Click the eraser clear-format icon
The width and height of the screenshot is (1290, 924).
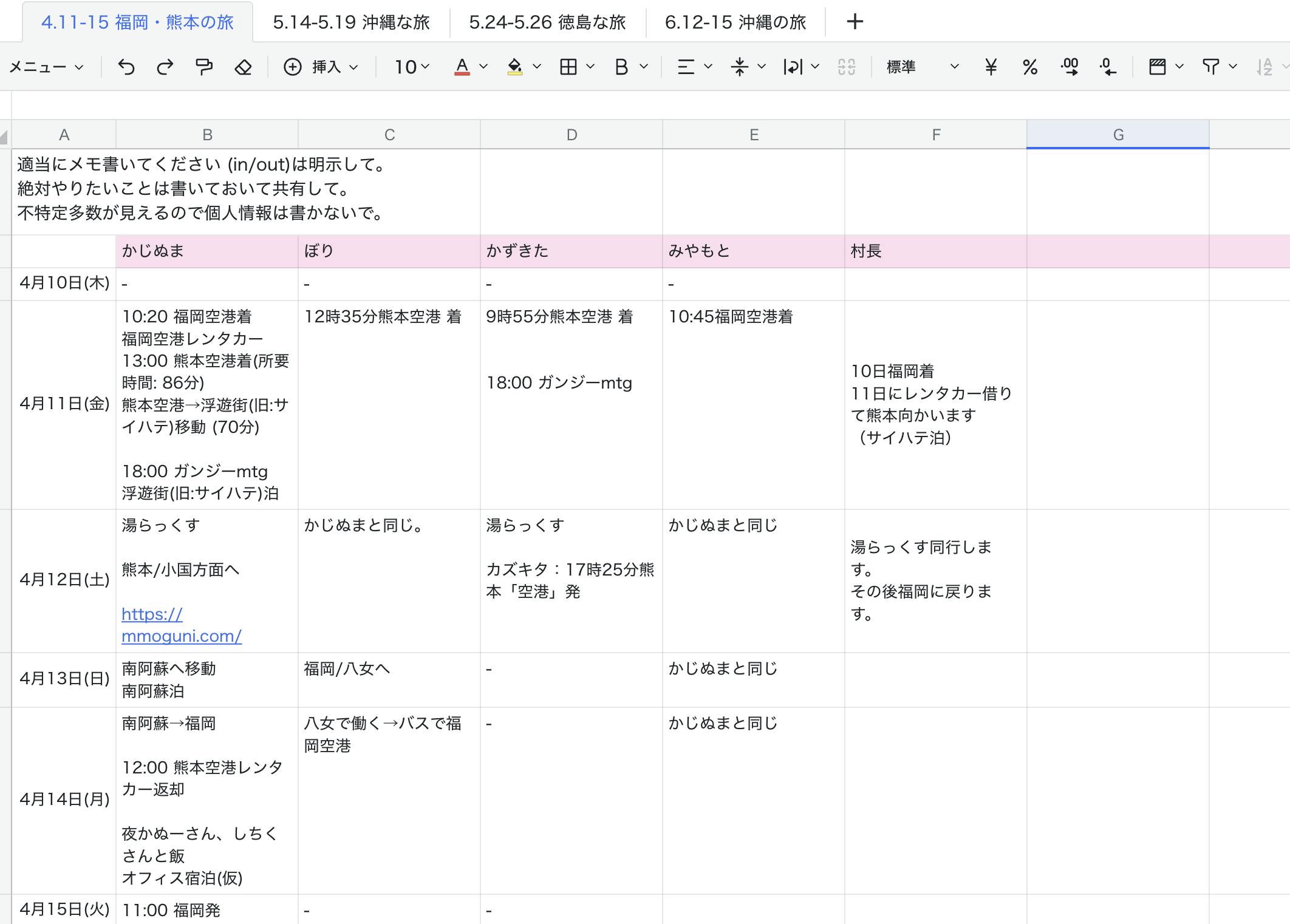click(x=243, y=67)
